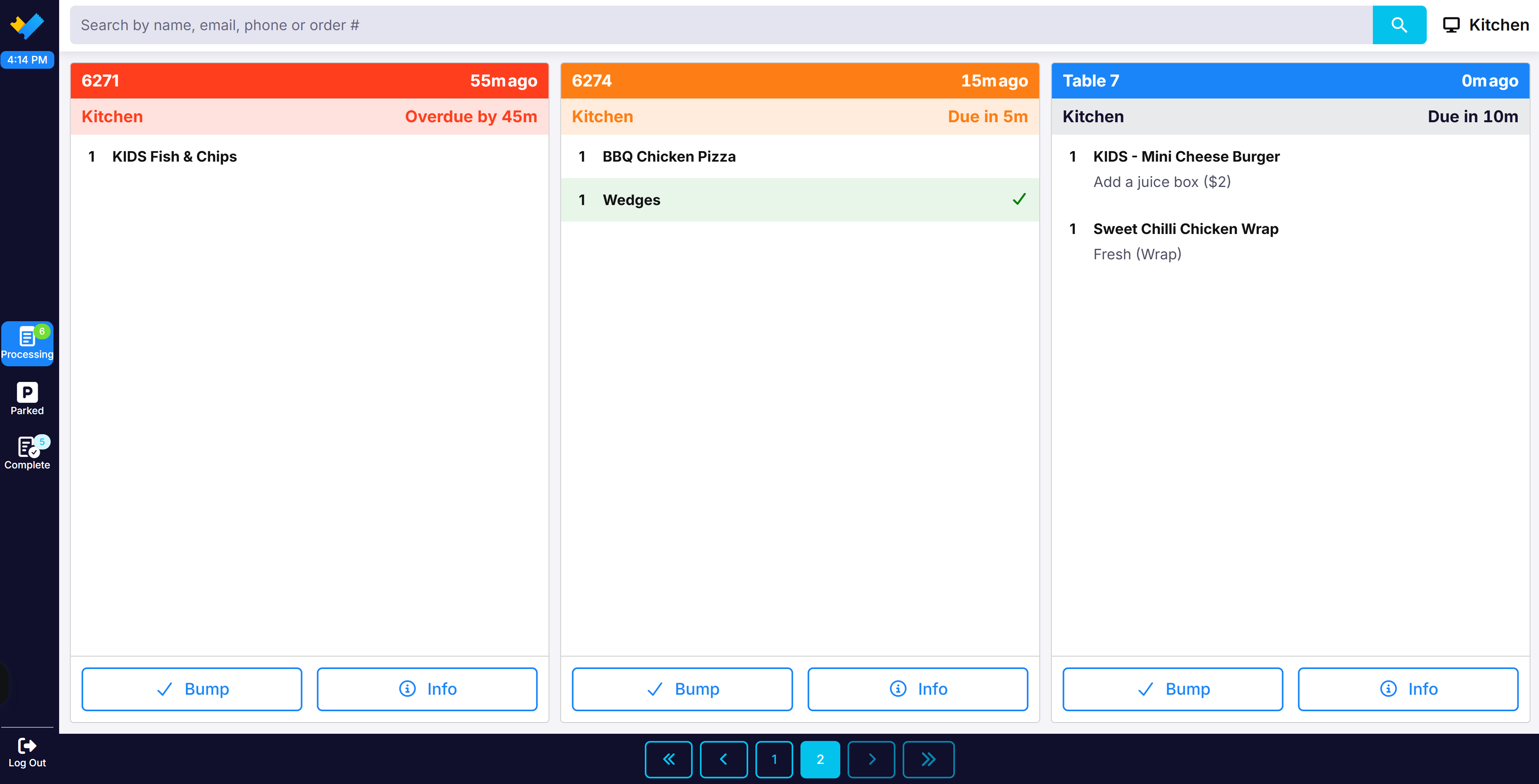Mark BBQ Chicken Pizza as done

tap(800, 156)
